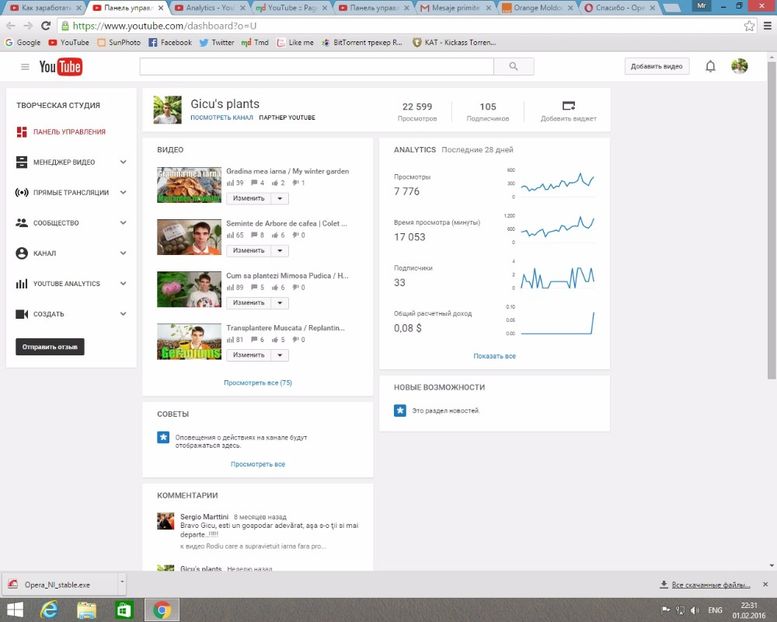777x622 pixels.
Task: Click Изменить for Gradina mea iarna video
Action: 249,198
